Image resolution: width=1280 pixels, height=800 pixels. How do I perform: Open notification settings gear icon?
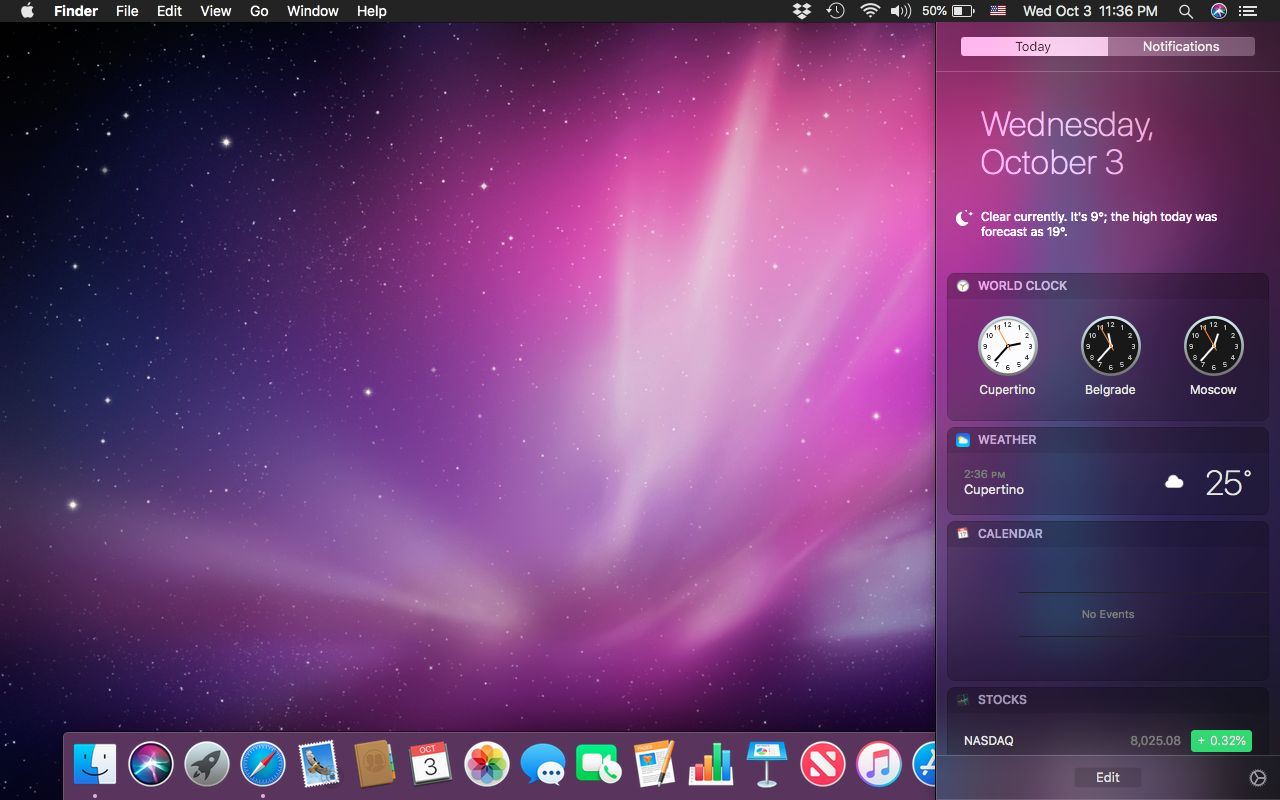tap(1258, 778)
